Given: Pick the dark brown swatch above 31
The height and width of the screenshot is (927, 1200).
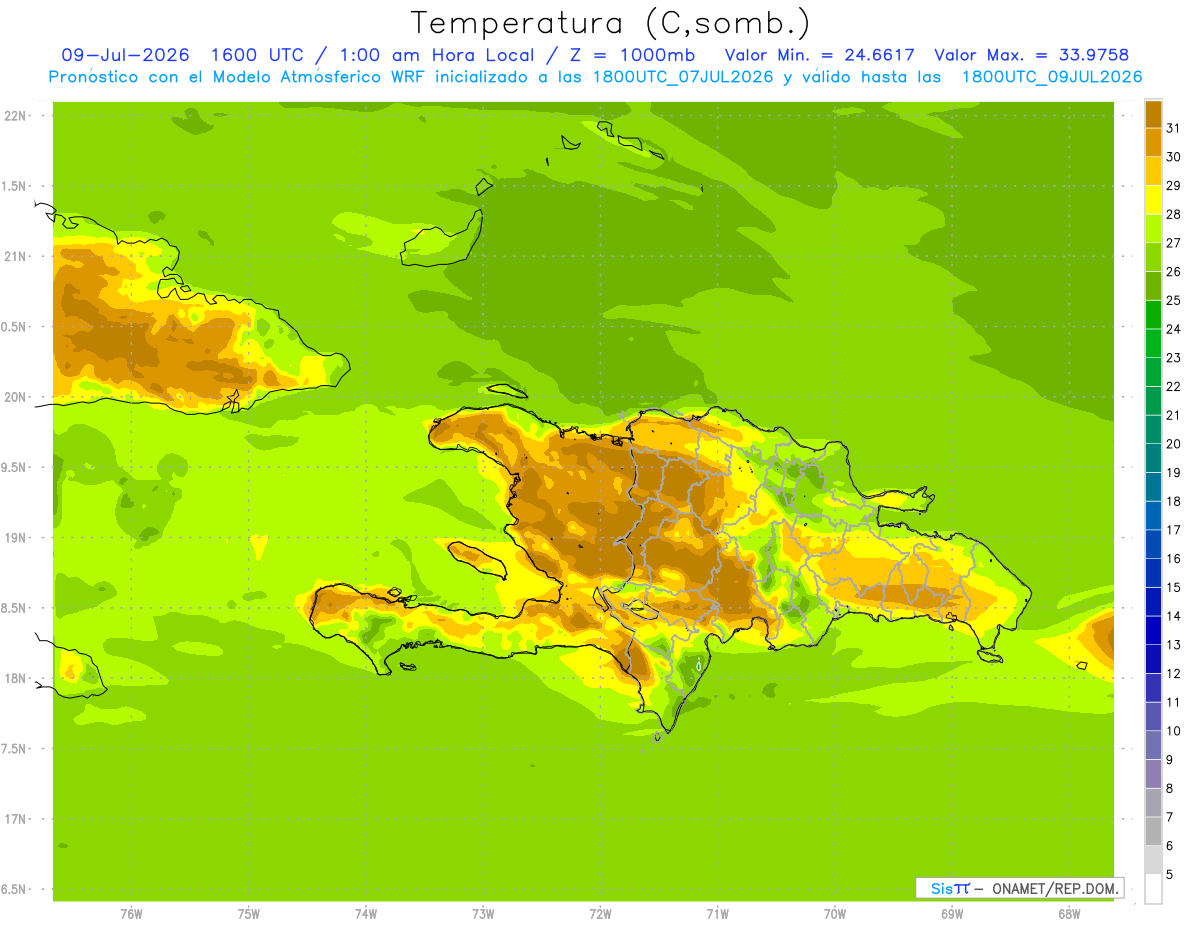Looking at the screenshot, I should [1153, 114].
